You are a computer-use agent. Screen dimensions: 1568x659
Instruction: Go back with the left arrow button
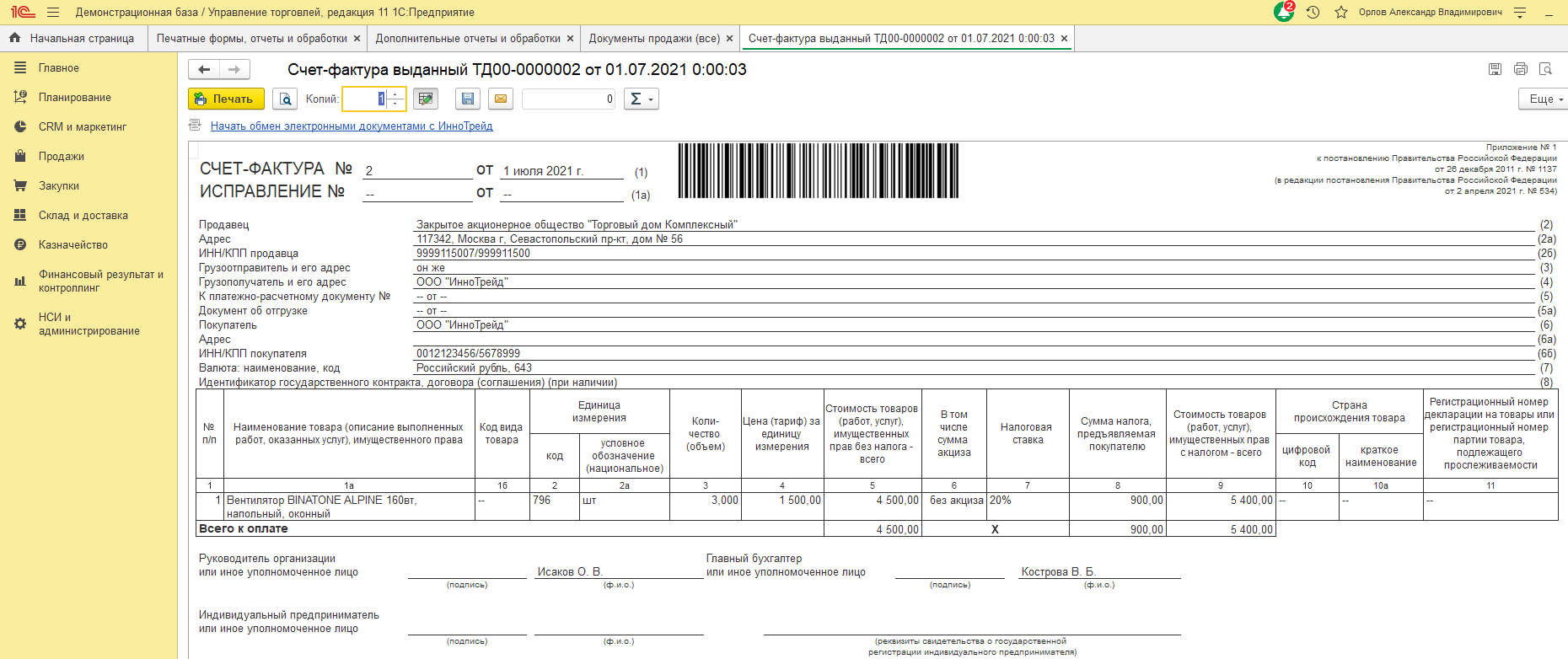point(204,69)
